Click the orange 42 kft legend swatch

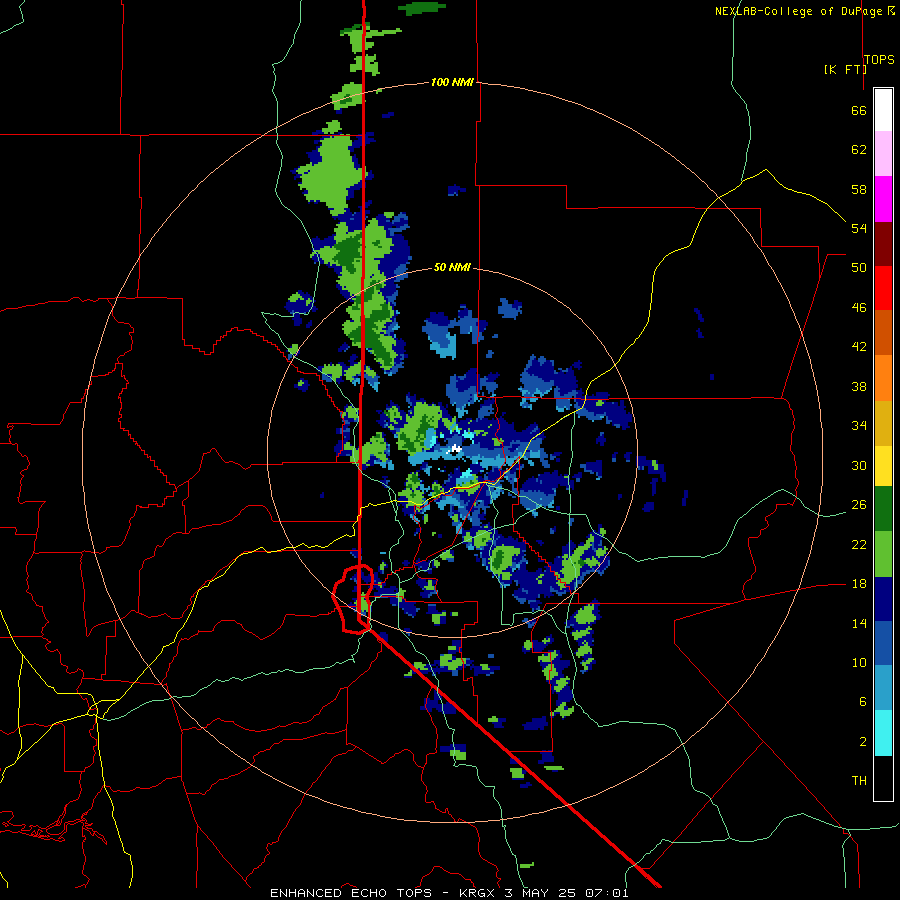883,377
